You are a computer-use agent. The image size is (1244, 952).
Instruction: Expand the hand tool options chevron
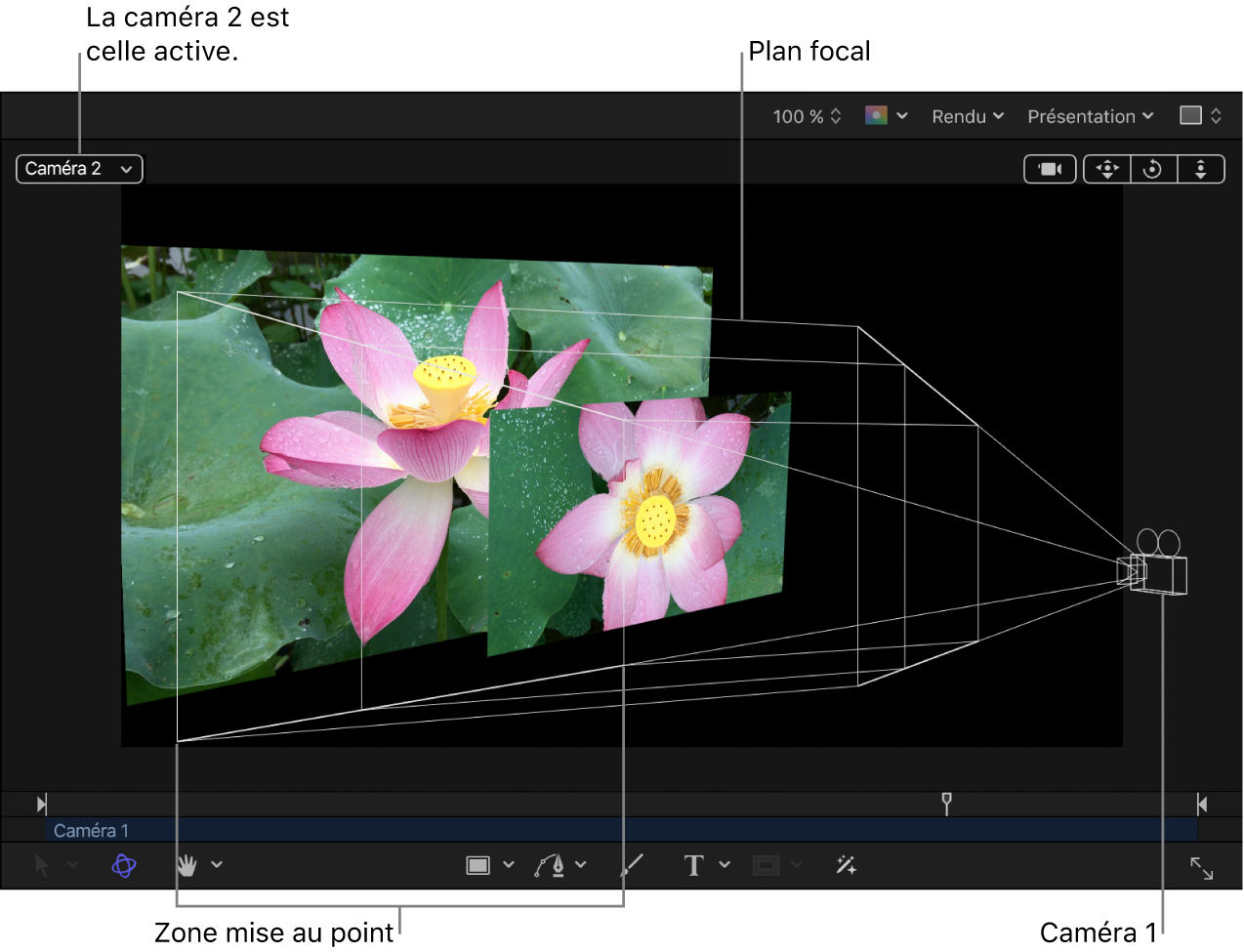[x=217, y=864]
